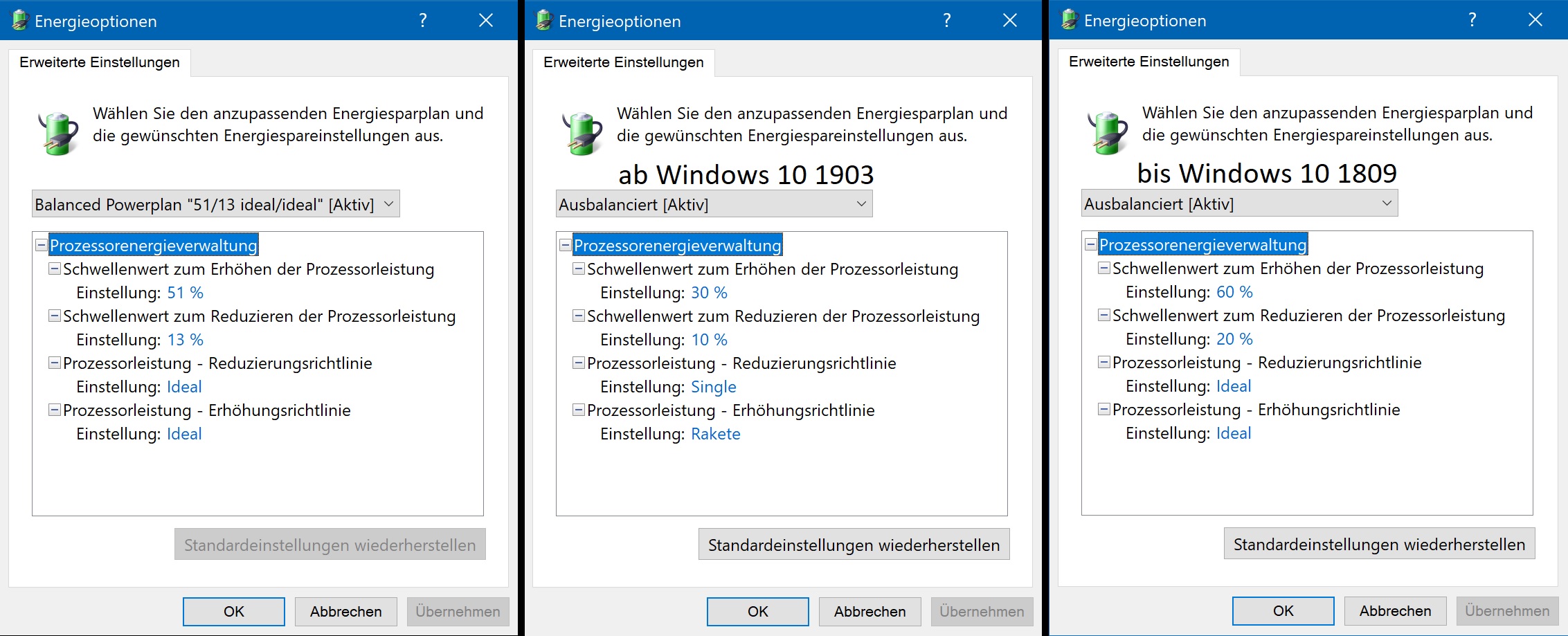Collapse Erhöhungsrichtlinie node in the left window
The height and width of the screenshot is (636, 1568).
[54, 410]
